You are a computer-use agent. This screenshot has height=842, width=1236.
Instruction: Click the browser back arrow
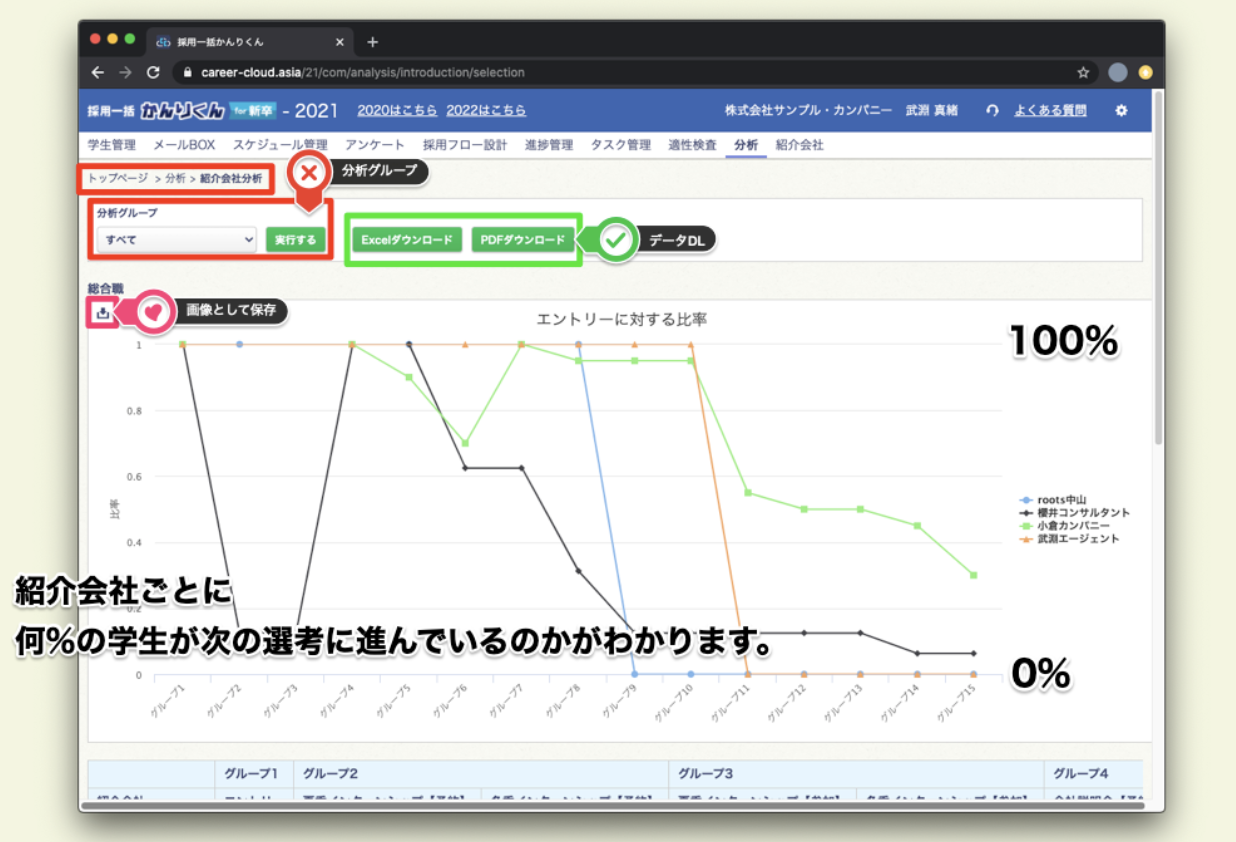[x=97, y=72]
